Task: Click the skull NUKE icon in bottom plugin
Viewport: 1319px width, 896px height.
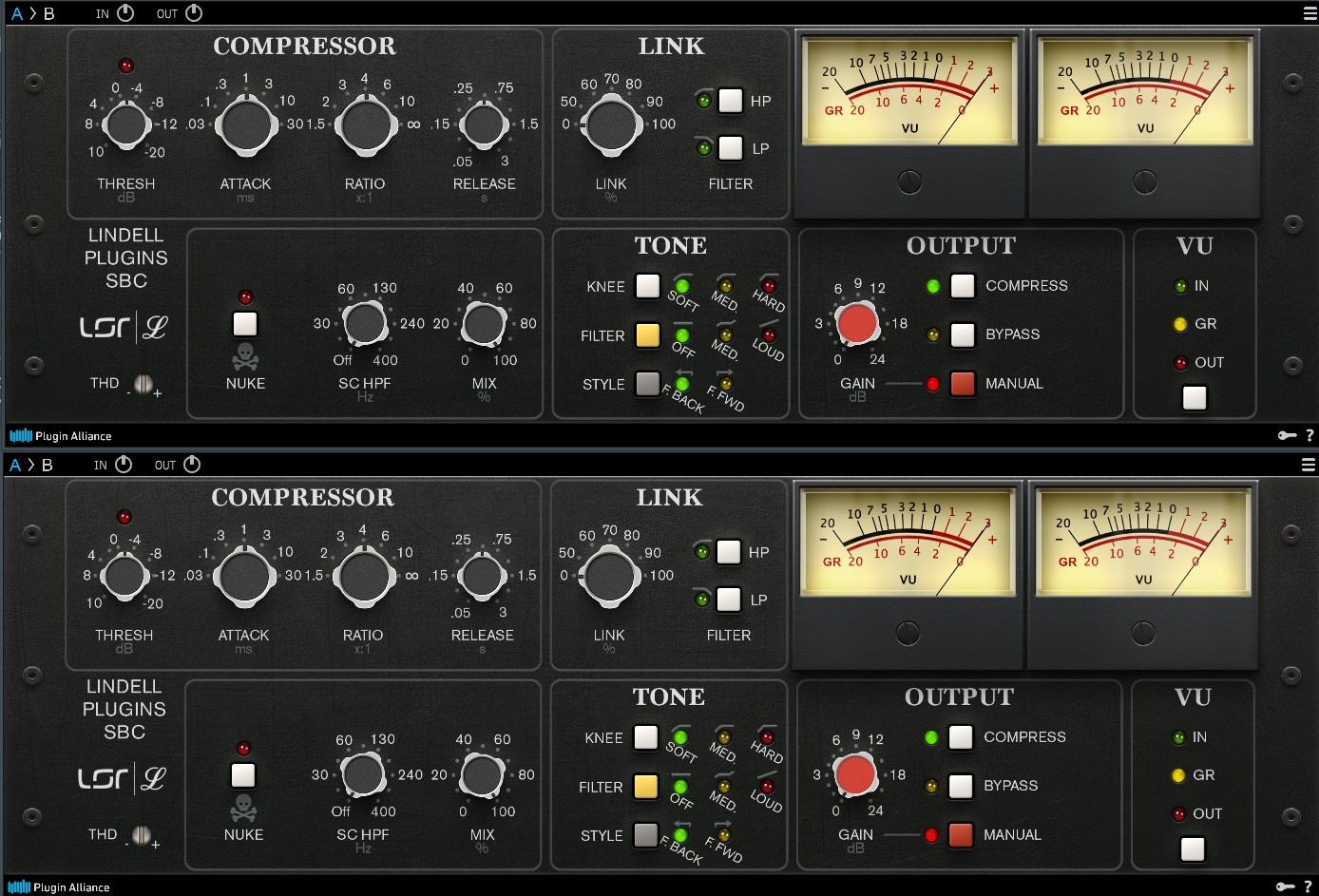Action: coord(243,808)
